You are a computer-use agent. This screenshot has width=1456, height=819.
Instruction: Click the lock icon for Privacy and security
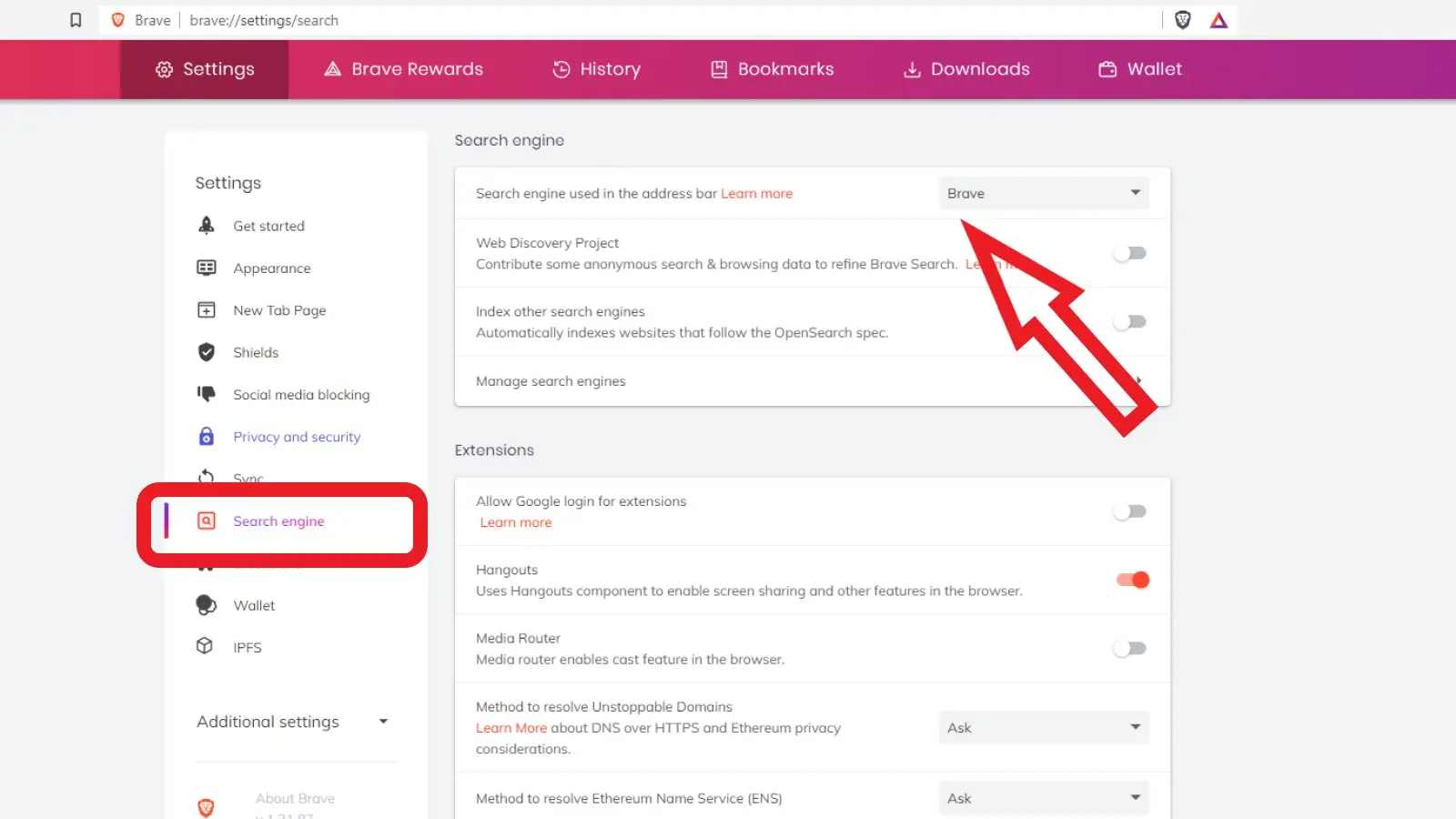(207, 437)
